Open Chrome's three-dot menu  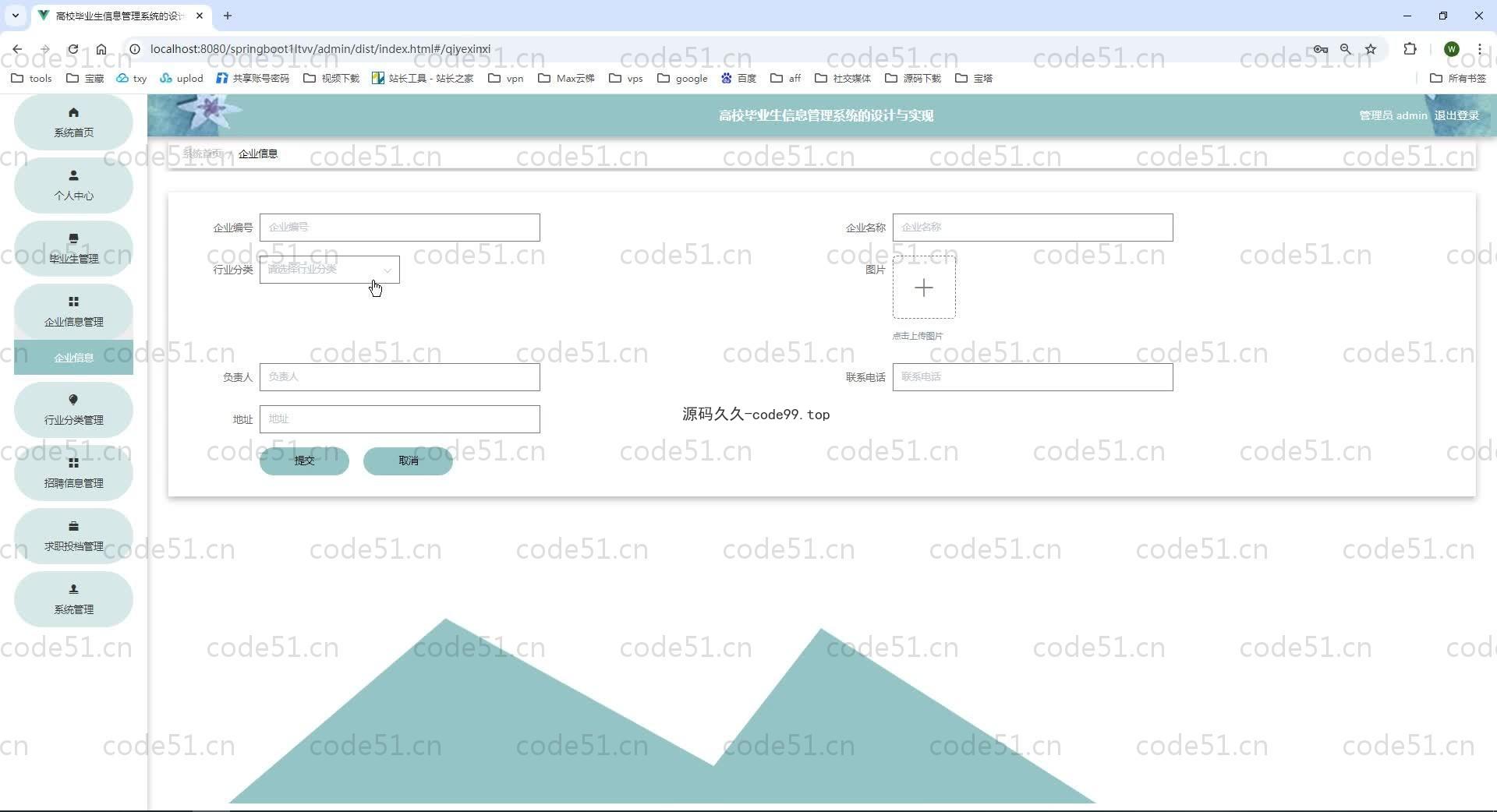[1480, 49]
